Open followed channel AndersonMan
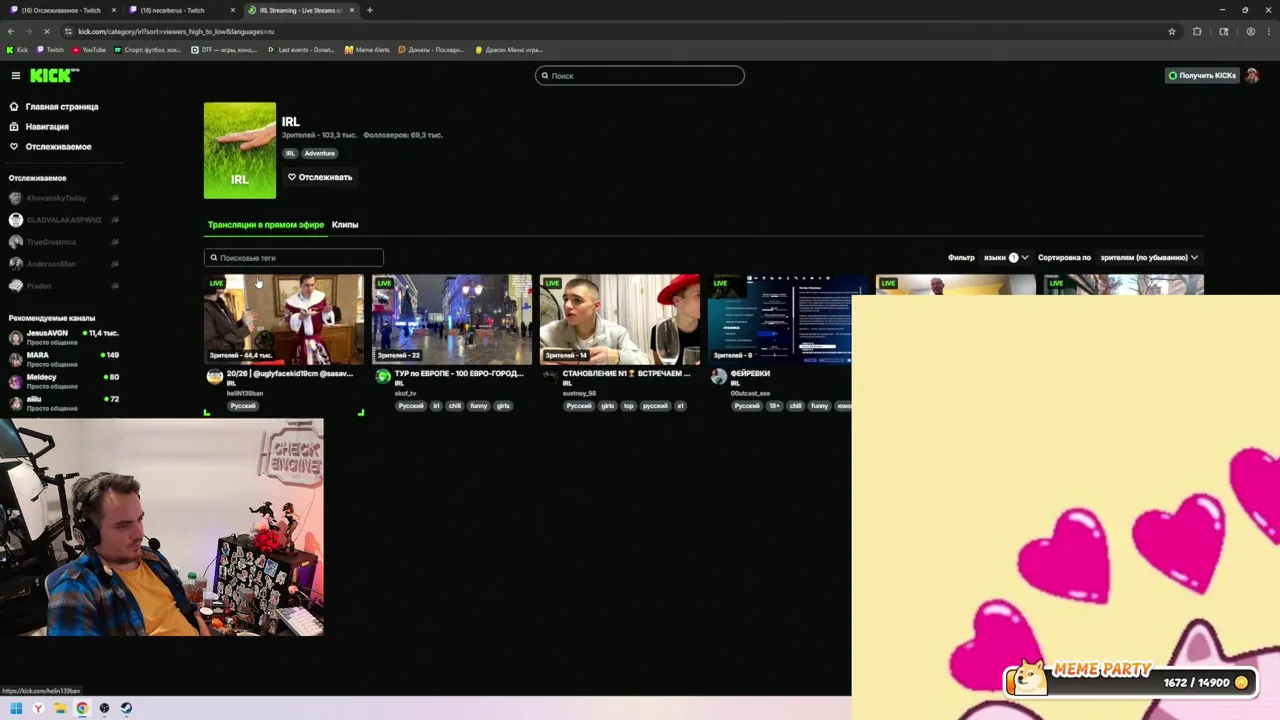The image size is (1280, 720). (x=64, y=264)
